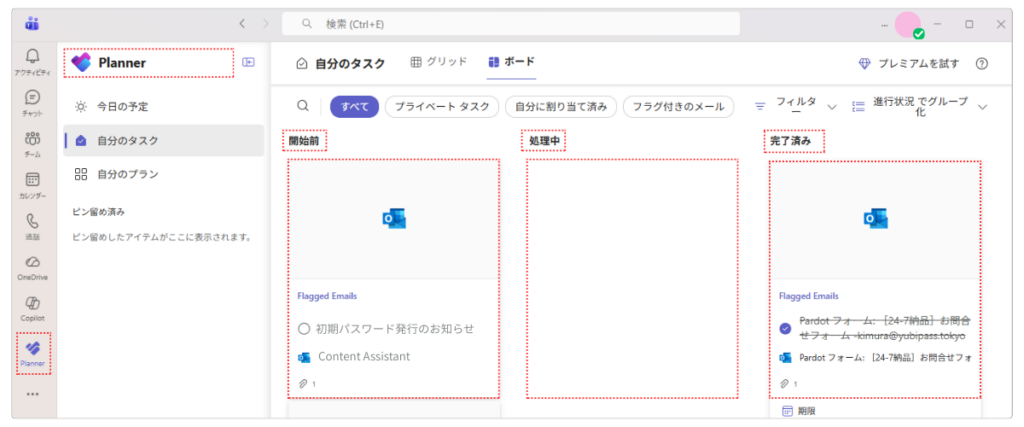The height and width of the screenshot is (427, 1024).
Task: Collapse the Planner navigation pane
Action: [x=248, y=62]
